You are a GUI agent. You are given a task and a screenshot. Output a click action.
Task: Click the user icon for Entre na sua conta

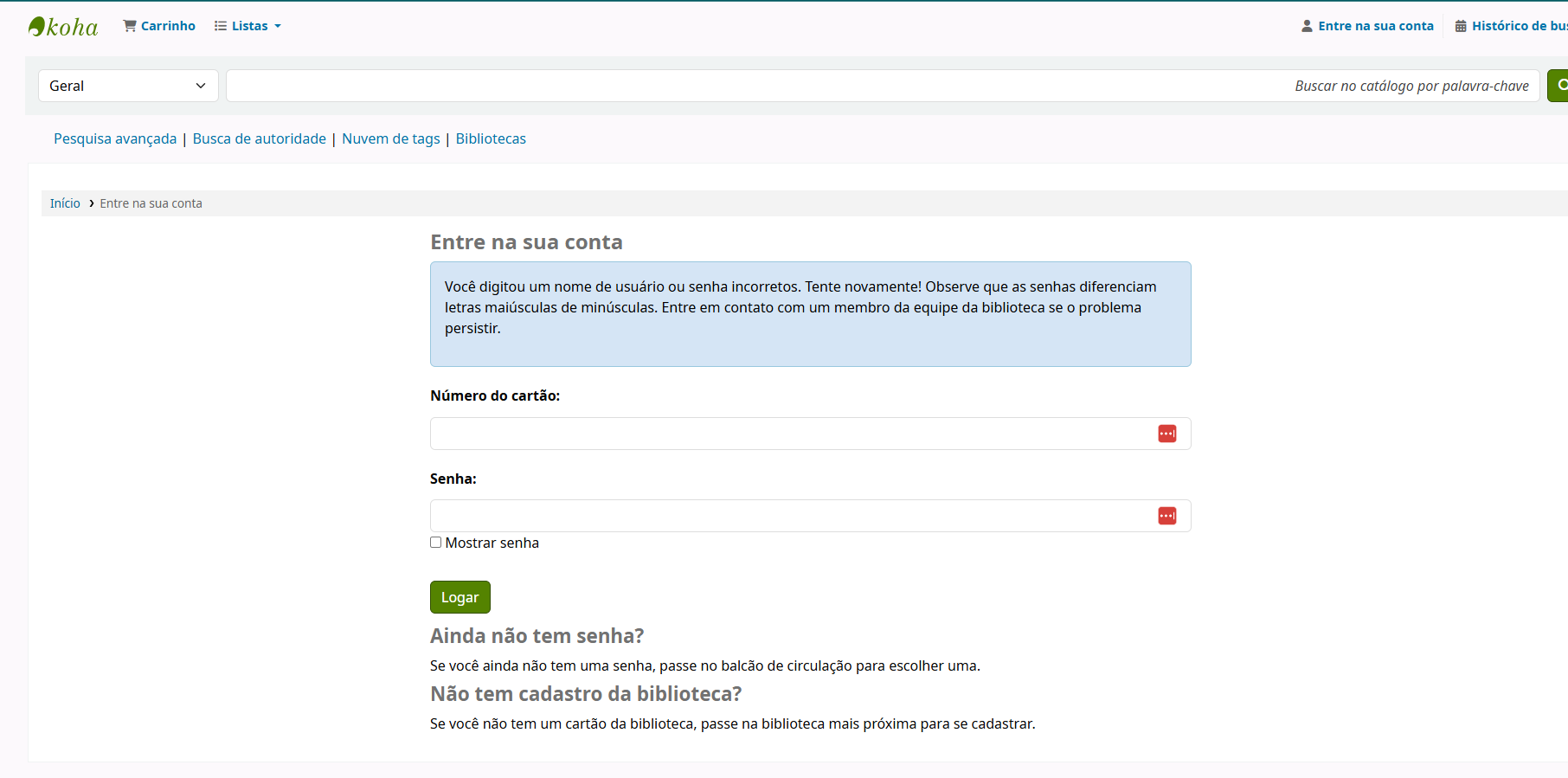(1307, 26)
